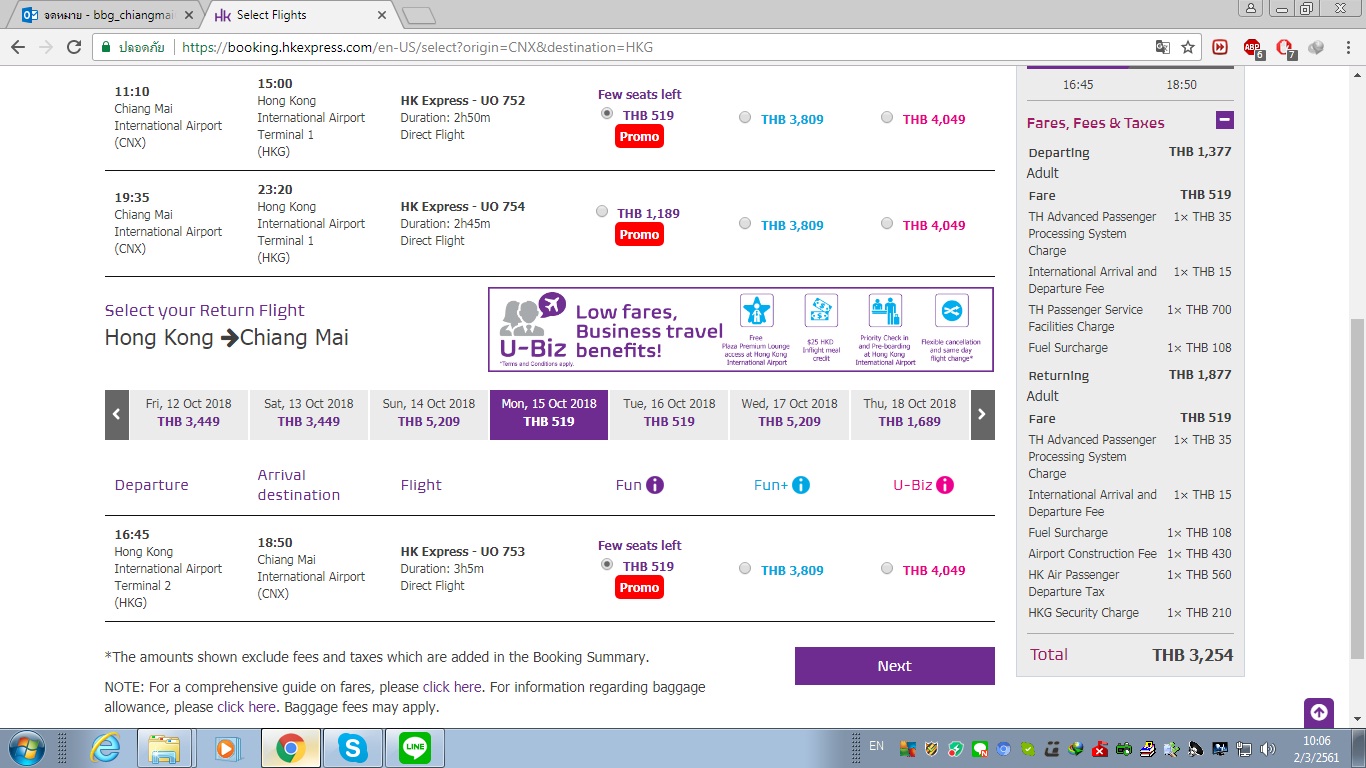Image resolution: width=1366 pixels, height=768 pixels.
Task: Click the Total THB 3,254 amount
Action: coord(1193,655)
